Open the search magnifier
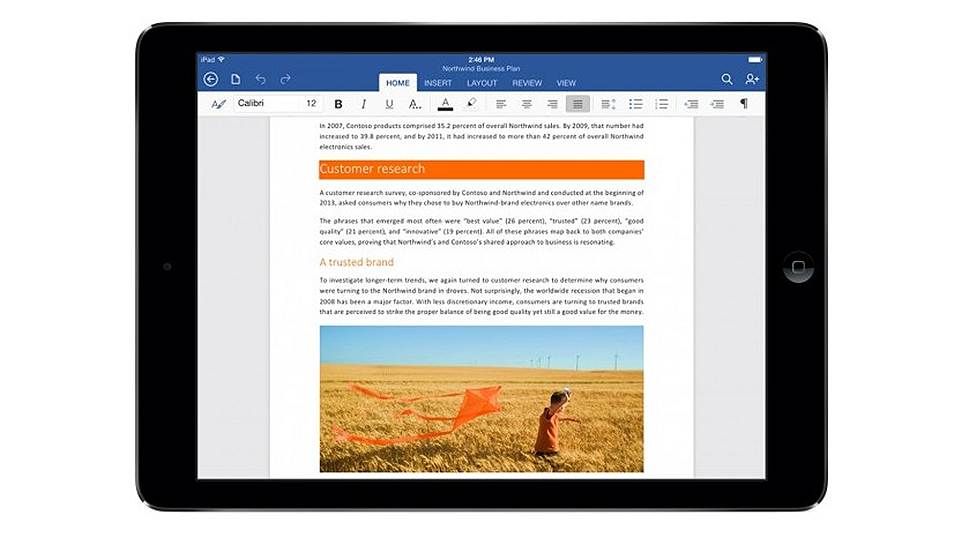Screen dimensions: 968x544 [x=727, y=80]
